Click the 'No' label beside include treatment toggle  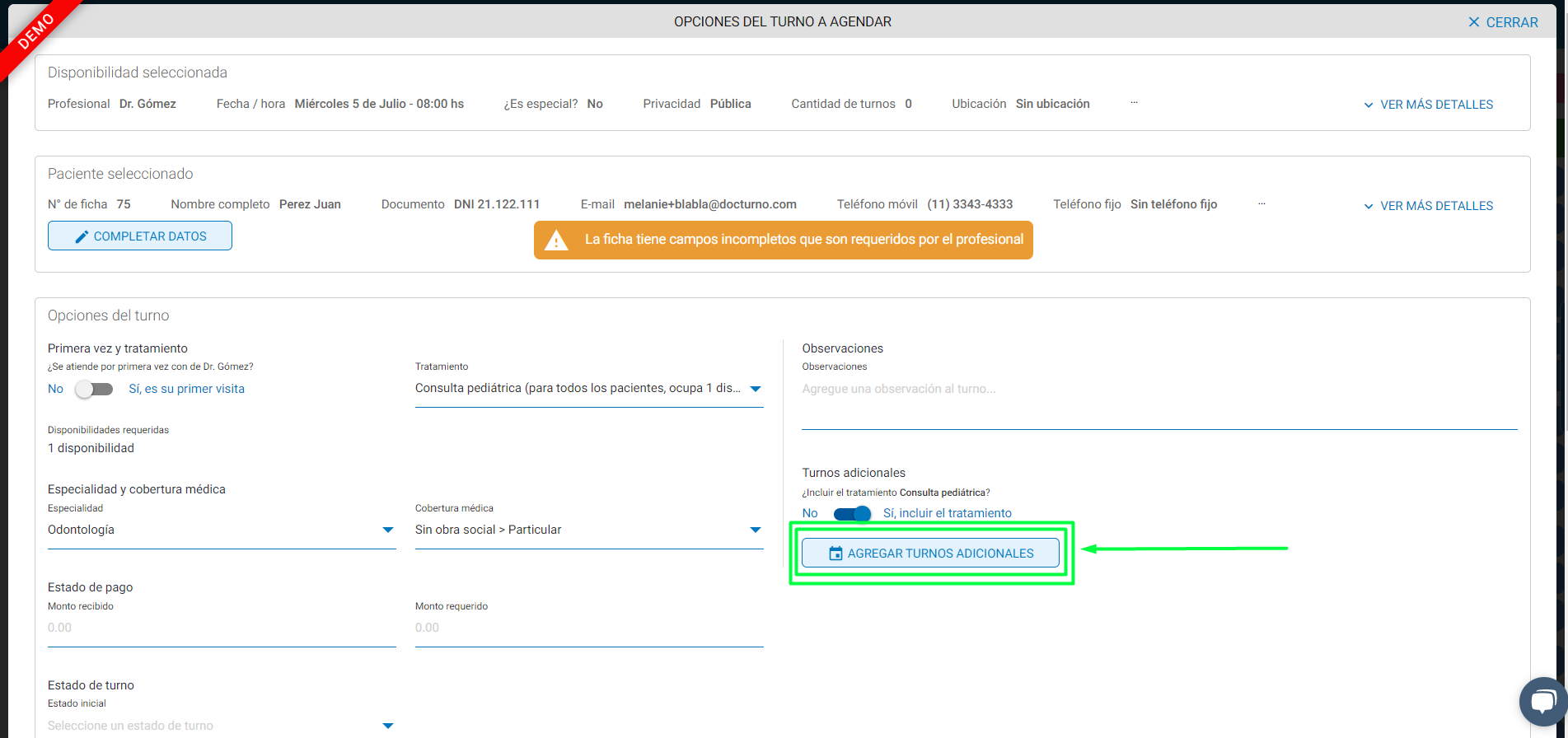click(810, 513)
